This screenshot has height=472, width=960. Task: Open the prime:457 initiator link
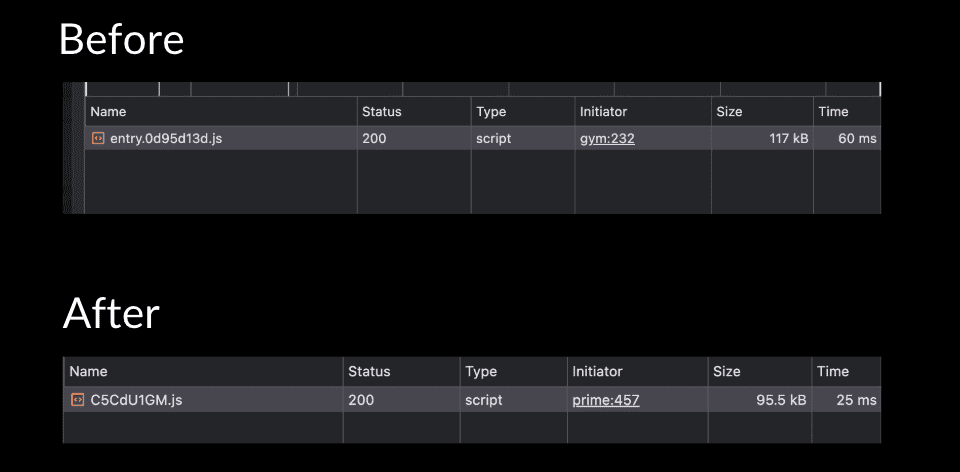click(606, 400)
